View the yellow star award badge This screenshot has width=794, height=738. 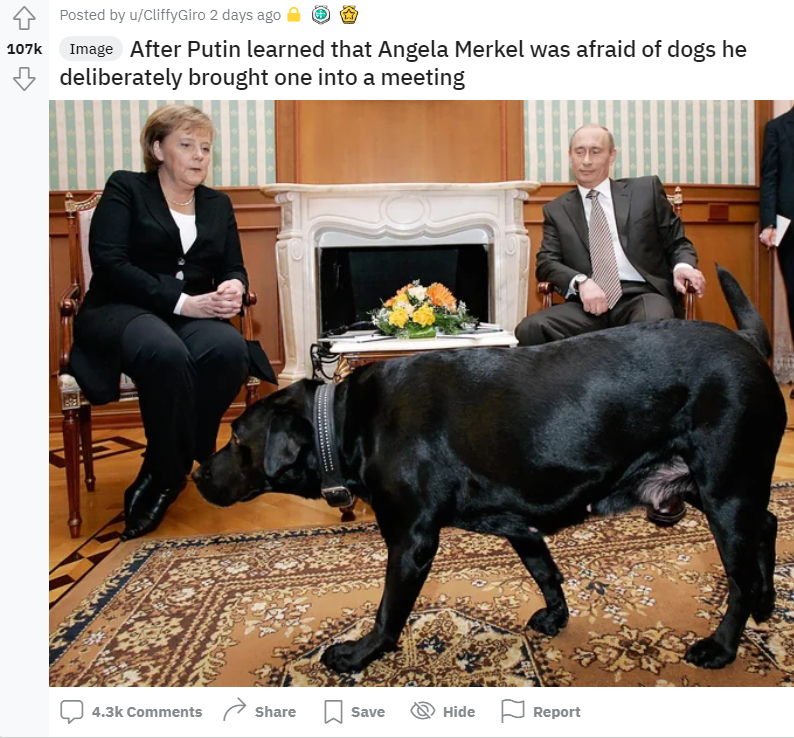click(348, 15)
